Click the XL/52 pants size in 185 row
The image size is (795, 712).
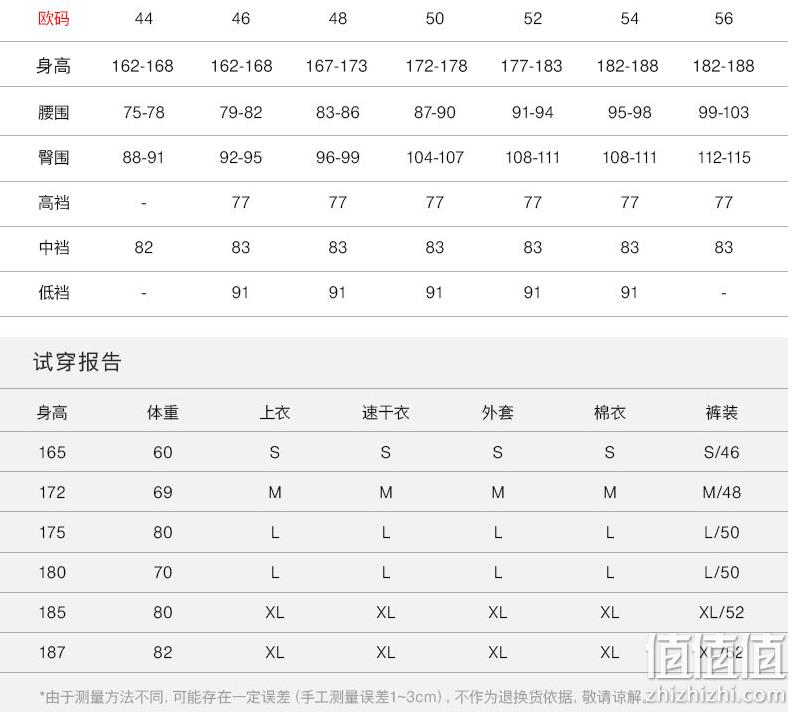721,613
